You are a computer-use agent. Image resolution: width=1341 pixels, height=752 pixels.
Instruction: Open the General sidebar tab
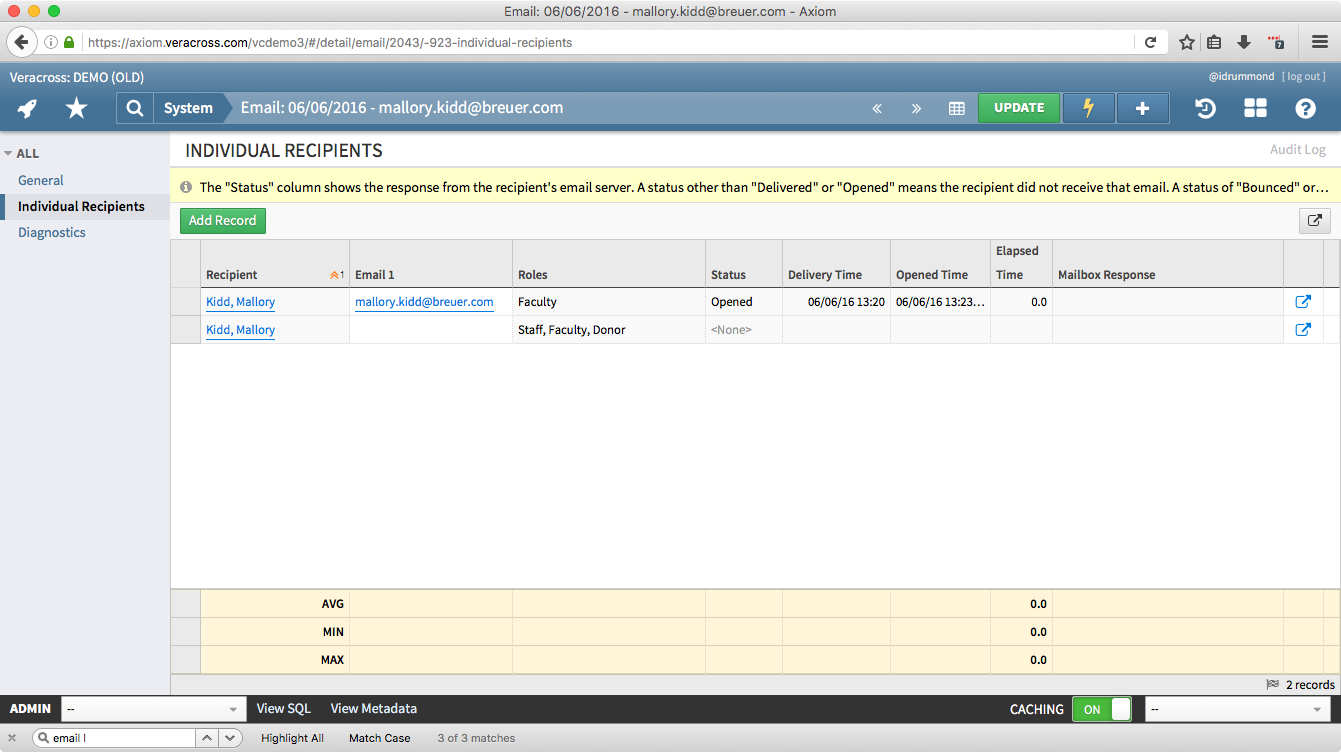40,180
